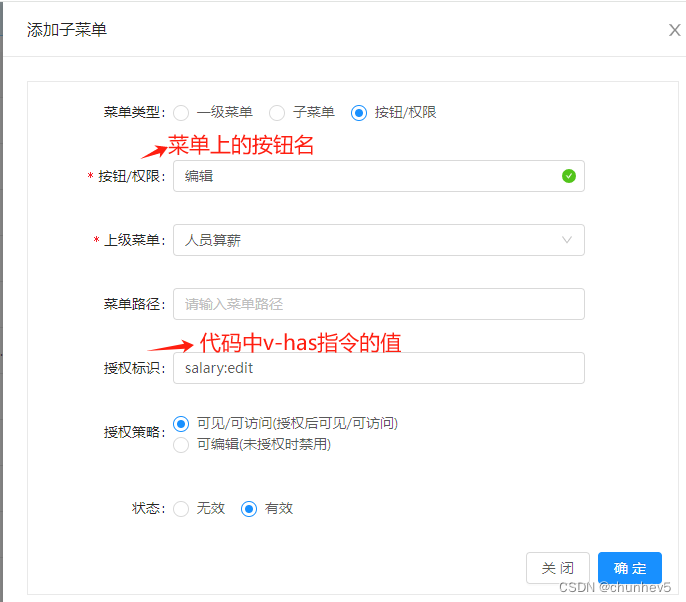Close the 添加子菜单 dialog with the X icon
The image size is (686, 602).
point(674,30)
